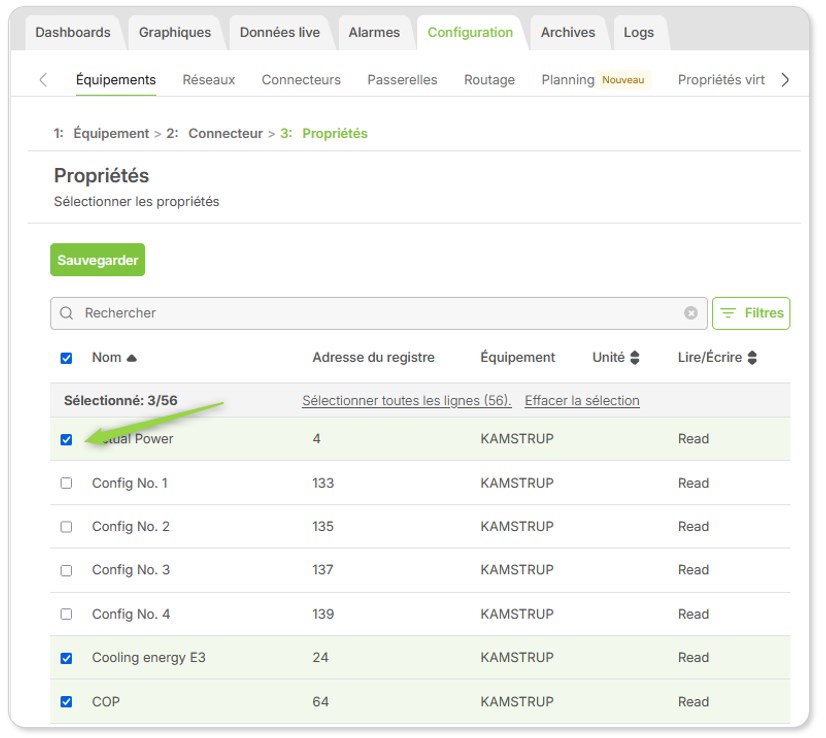Switch to the Connecteurs sub-tab
826x738 pixels.
(301, 80)
